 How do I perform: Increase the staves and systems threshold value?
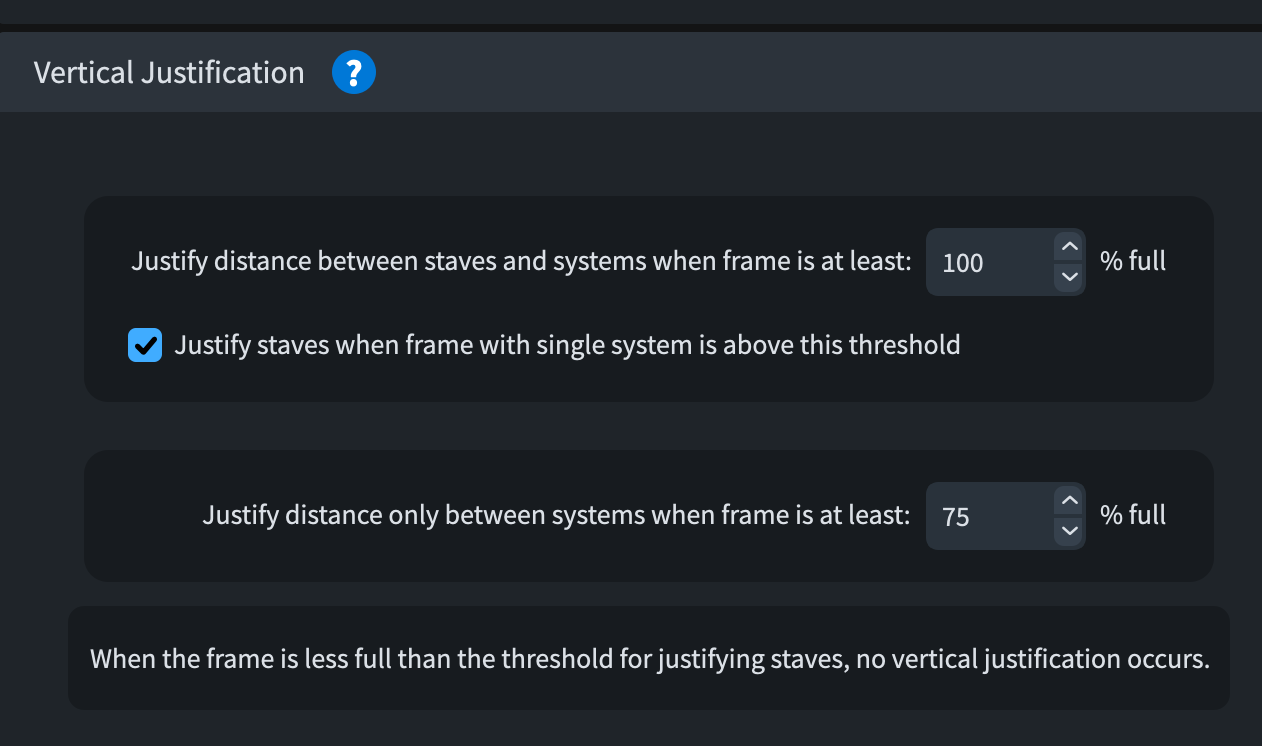[1069, 247]
